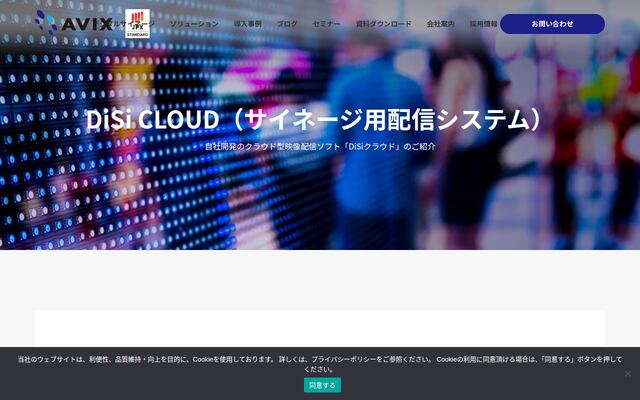This screenshot has height=400, width=640.
Task: Open the 導入事例 menu item
Action: coord(247,24)
